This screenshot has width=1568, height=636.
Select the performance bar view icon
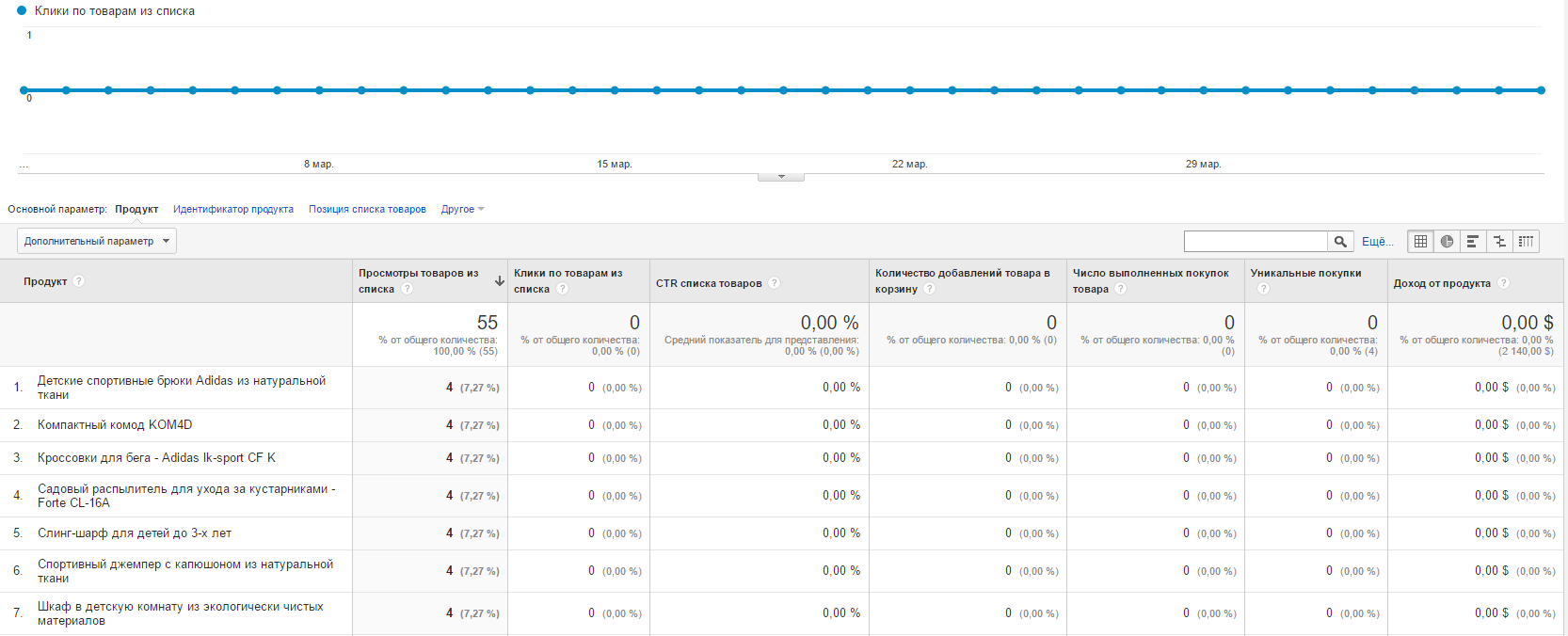point(1473,242)
